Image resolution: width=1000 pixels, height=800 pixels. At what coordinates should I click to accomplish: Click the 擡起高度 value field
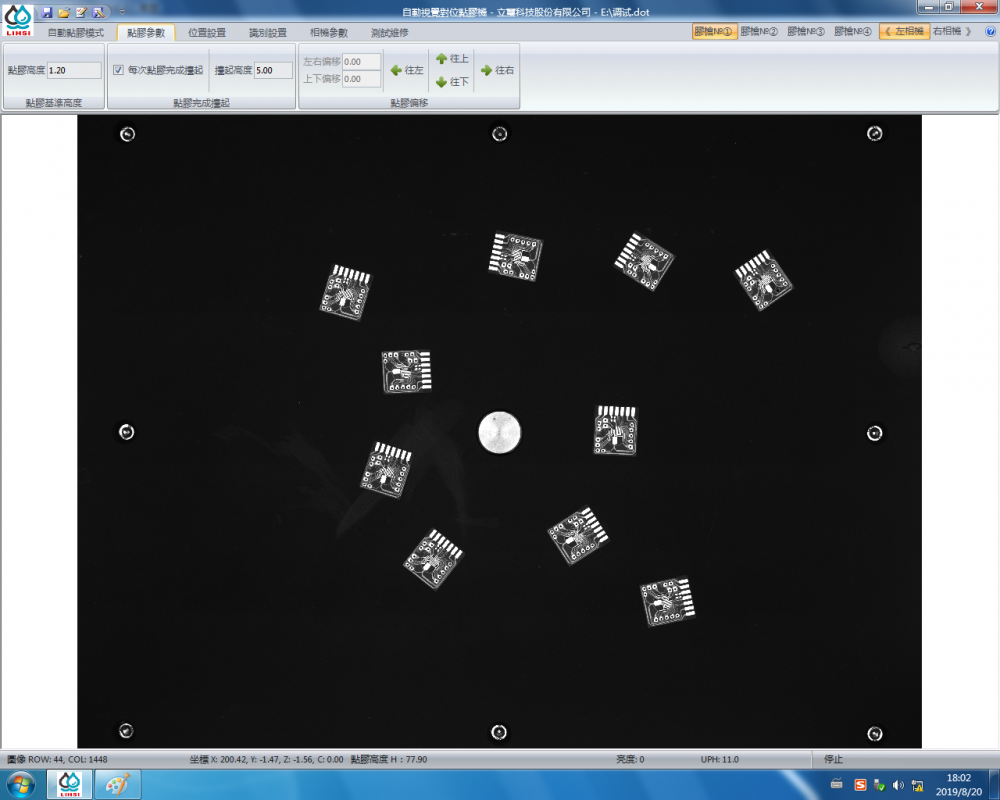(272, 70)
